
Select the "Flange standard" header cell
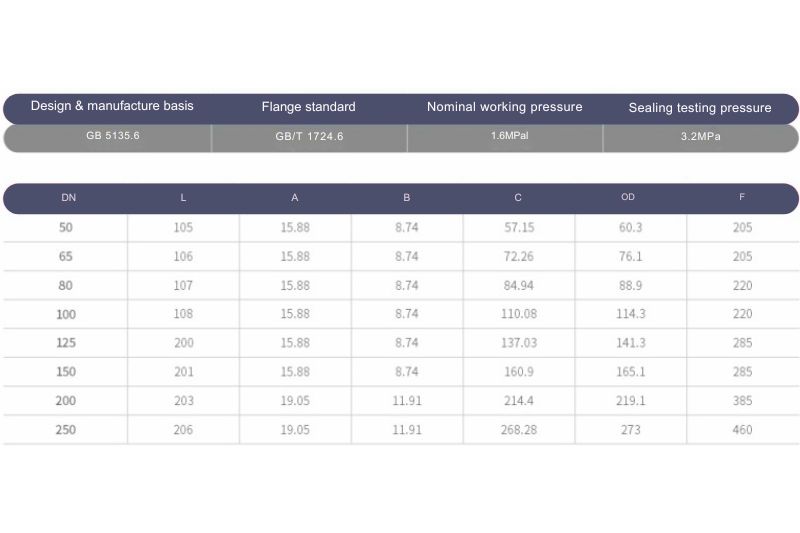[309, 107]
